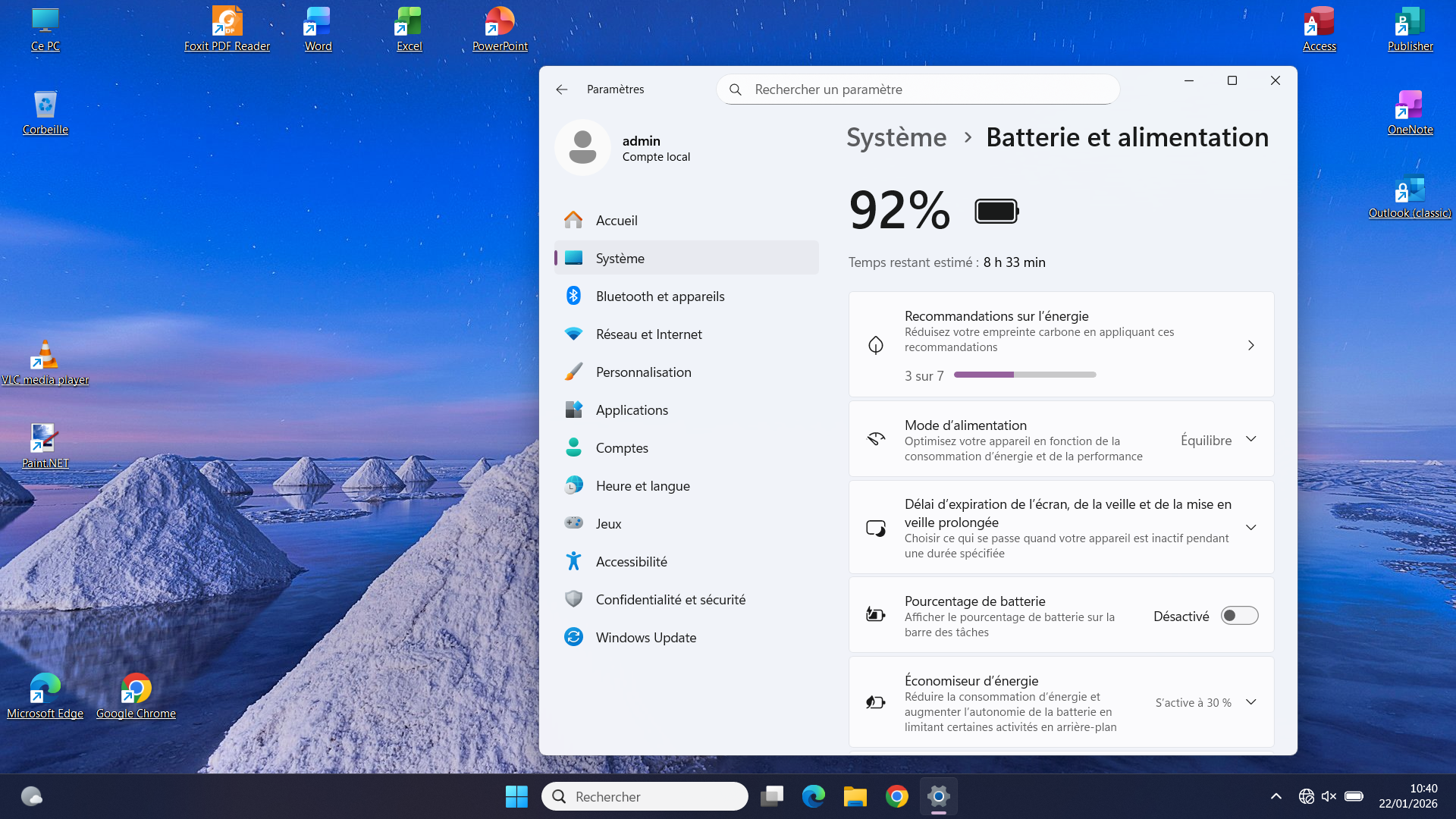The width and height of the screenshot is (1456, 819).
Task: Open Task View on the taskbar
Action: 772,796
